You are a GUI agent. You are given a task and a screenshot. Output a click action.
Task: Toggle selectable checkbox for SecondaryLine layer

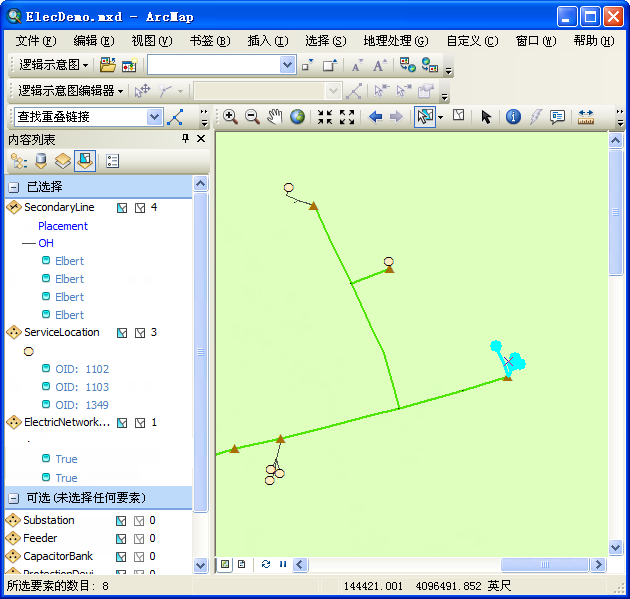click(122, 208)
